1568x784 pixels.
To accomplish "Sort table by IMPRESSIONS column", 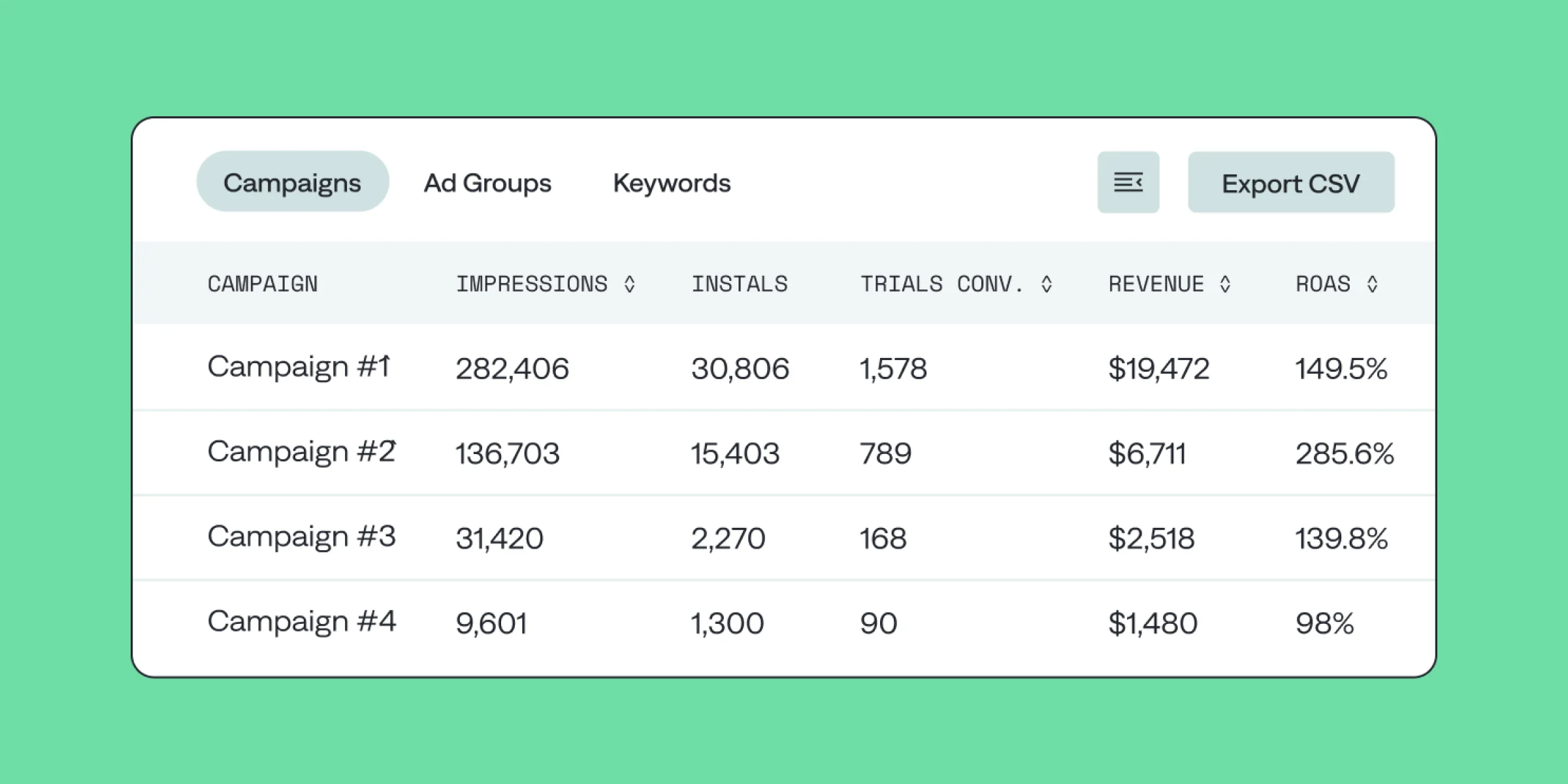I will (x=531, y=284).
